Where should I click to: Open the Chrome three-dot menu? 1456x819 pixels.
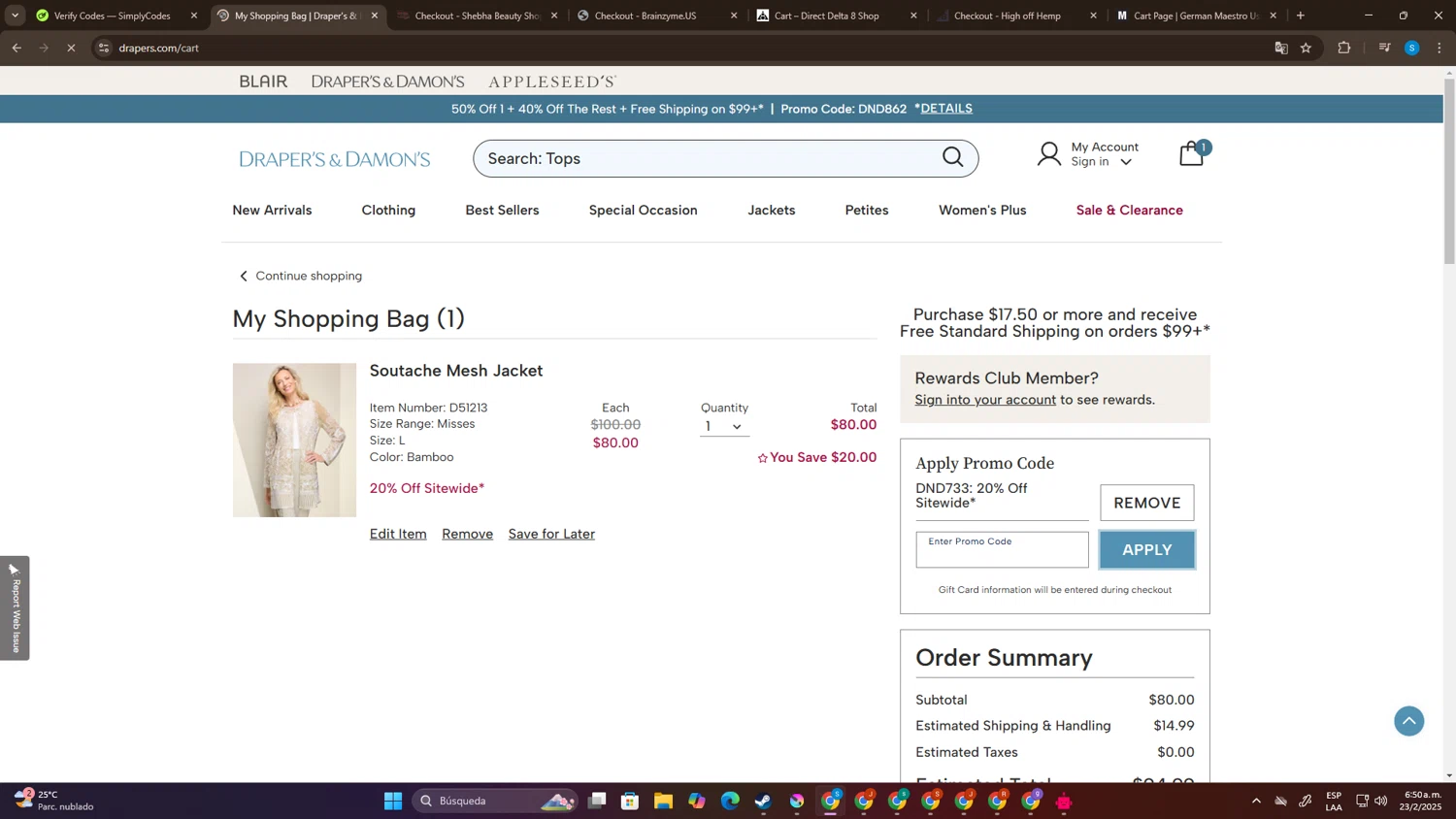[1439, 48]
